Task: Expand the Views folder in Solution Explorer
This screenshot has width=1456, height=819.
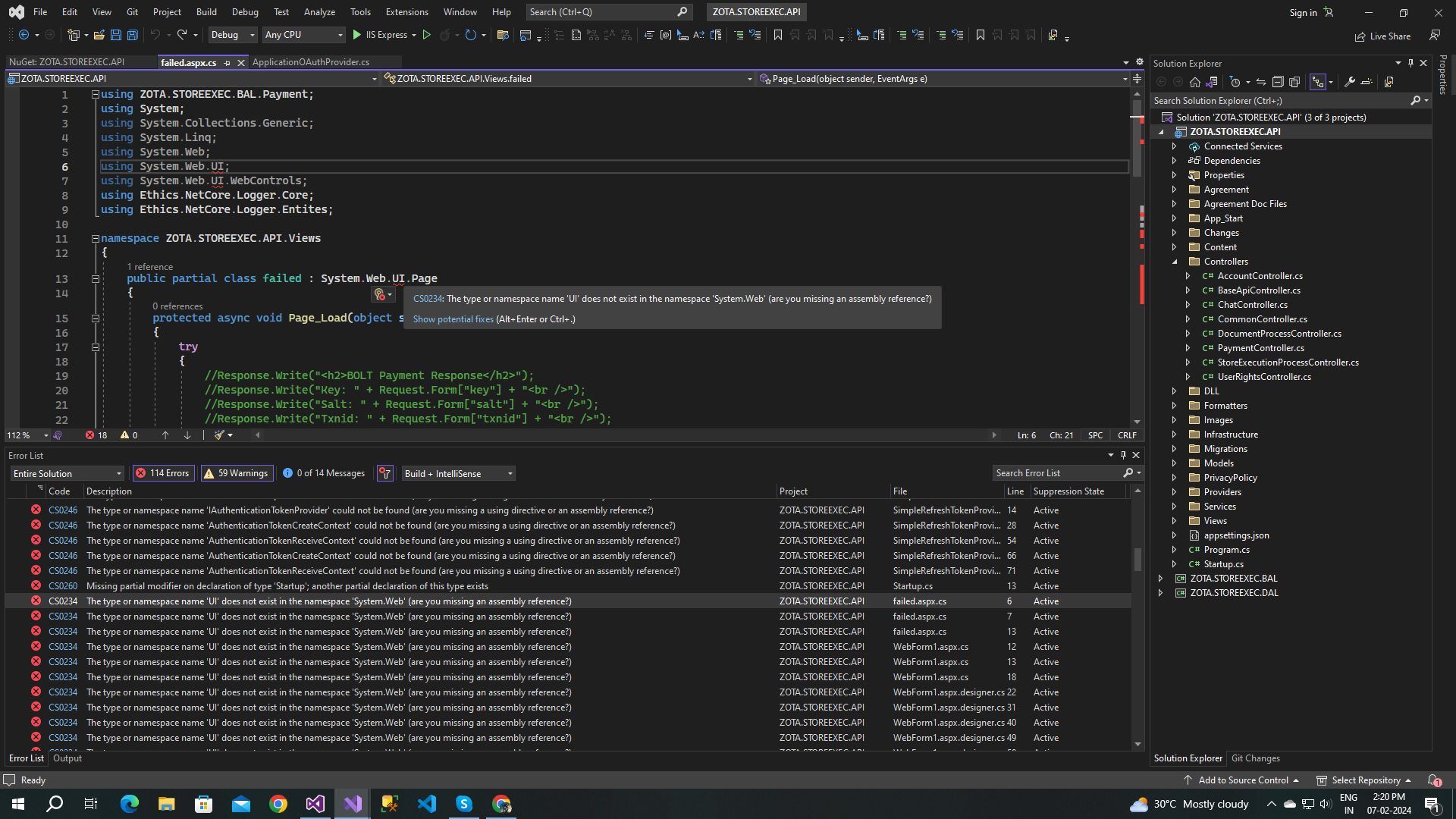Action: click(x=1175, y=521)
